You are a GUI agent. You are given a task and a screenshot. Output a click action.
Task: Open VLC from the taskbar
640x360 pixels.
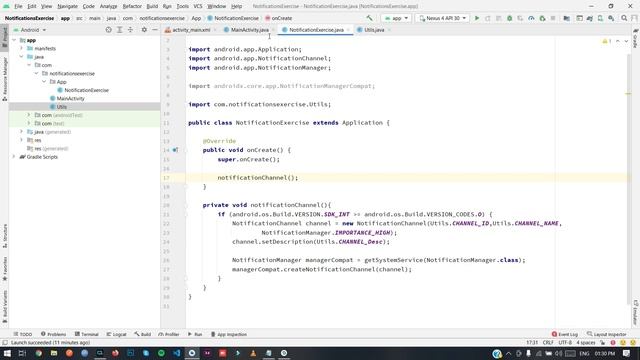253,353
